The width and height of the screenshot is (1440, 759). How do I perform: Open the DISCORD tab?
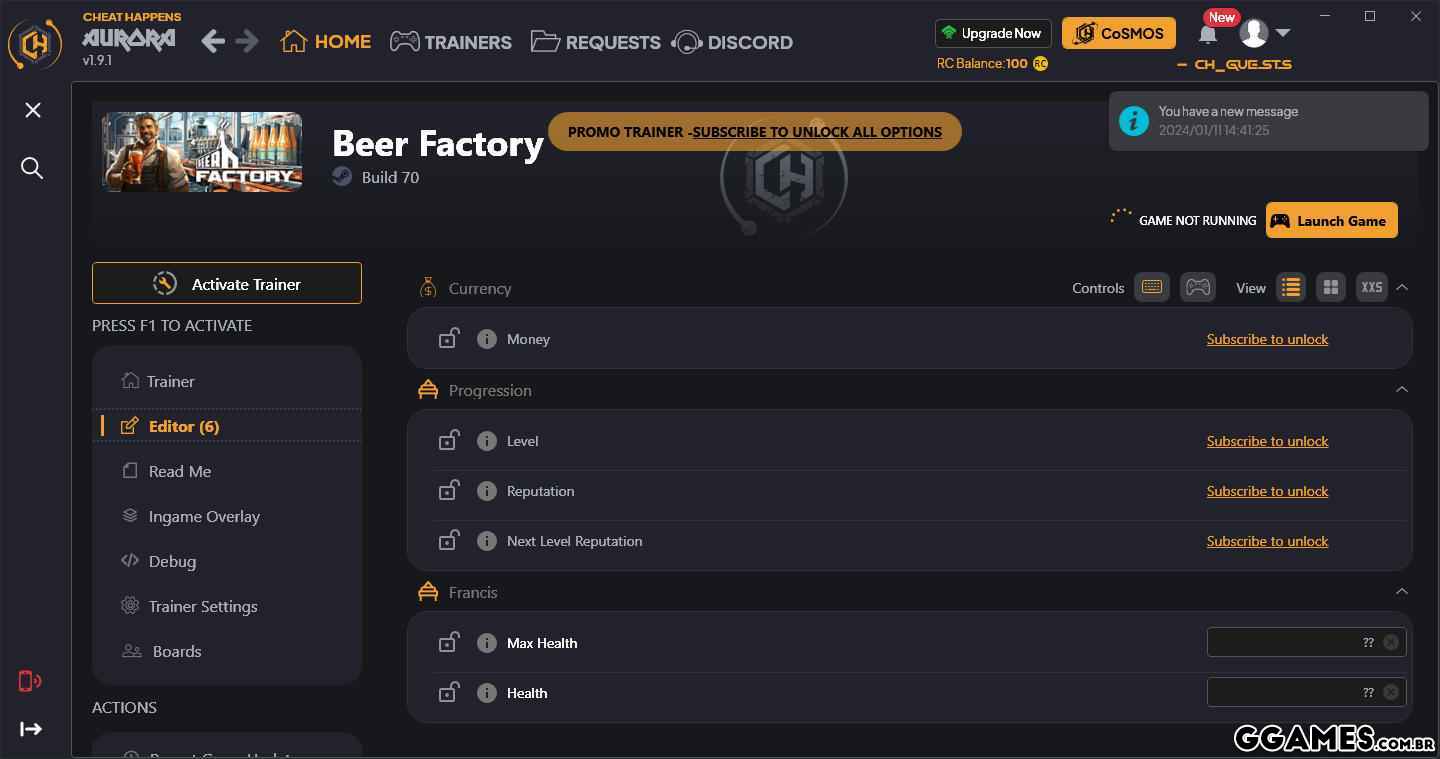[x=733, y=42]
